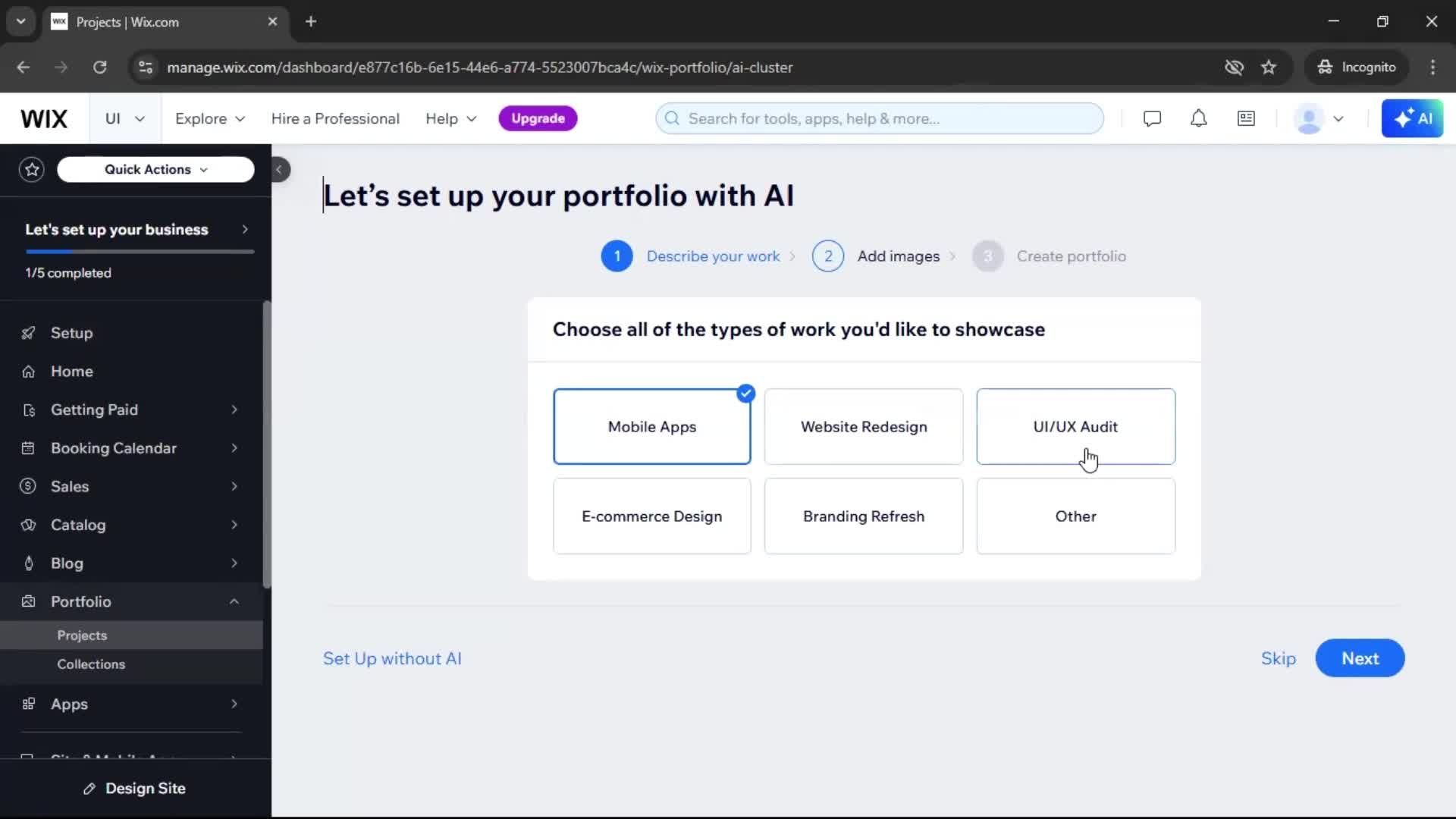Click the sidebar scrollbar
The height and width of the screenshot is (819, 1456).
pyautogui.click(x=266, y=444)
